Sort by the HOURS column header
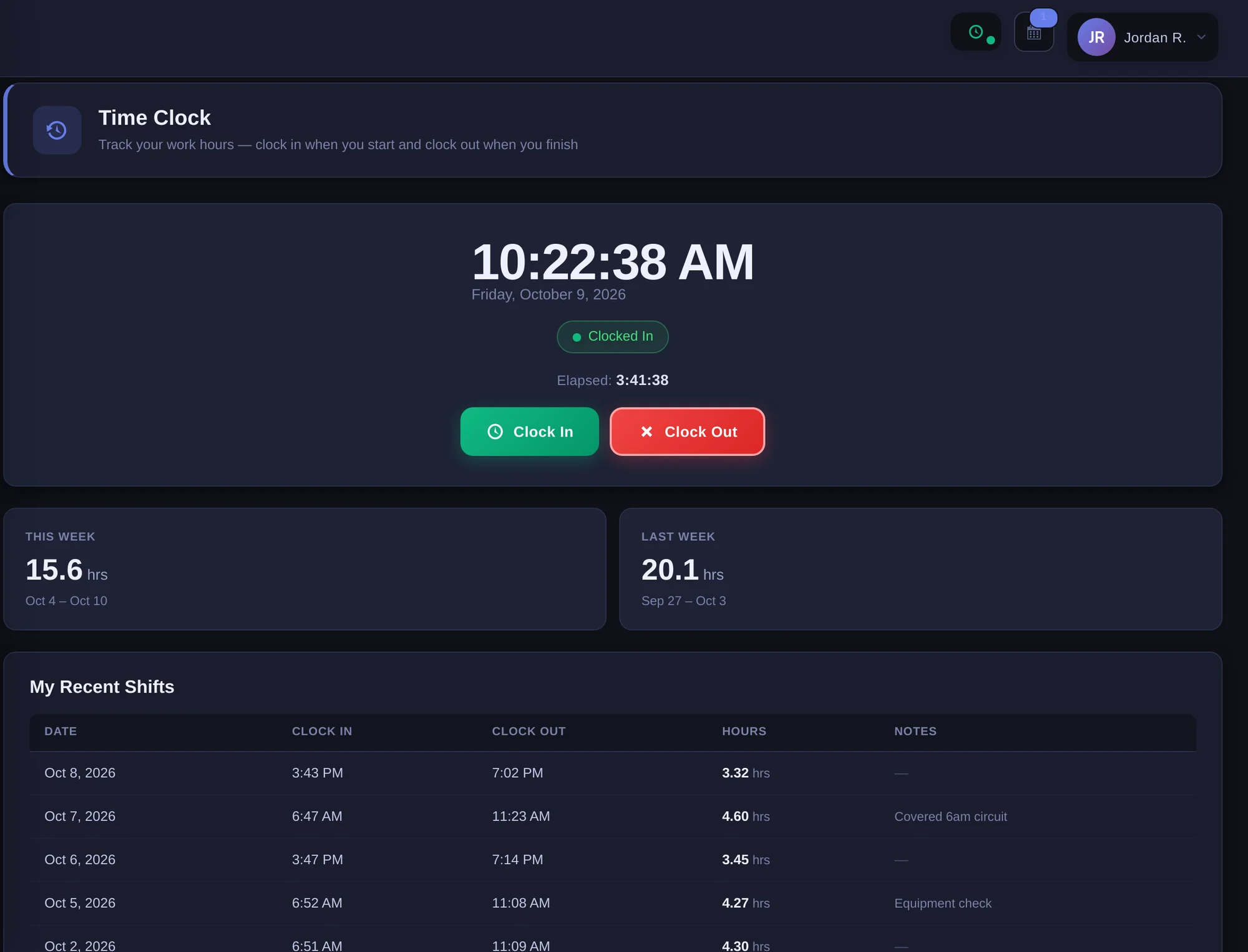This screenshot has height=952, width=1248. point(744,731)
